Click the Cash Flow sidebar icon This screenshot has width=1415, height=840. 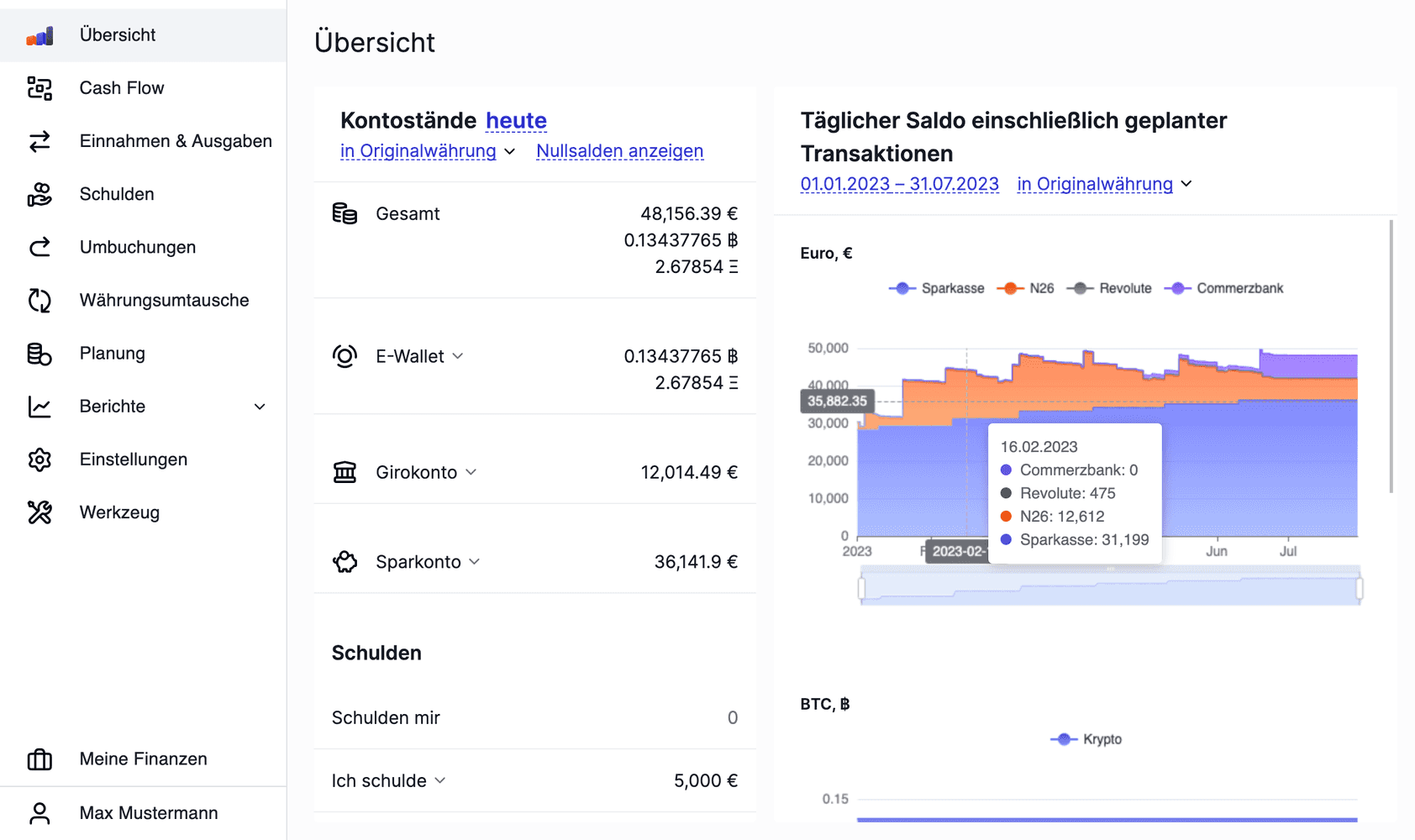[x=39, y=88]
